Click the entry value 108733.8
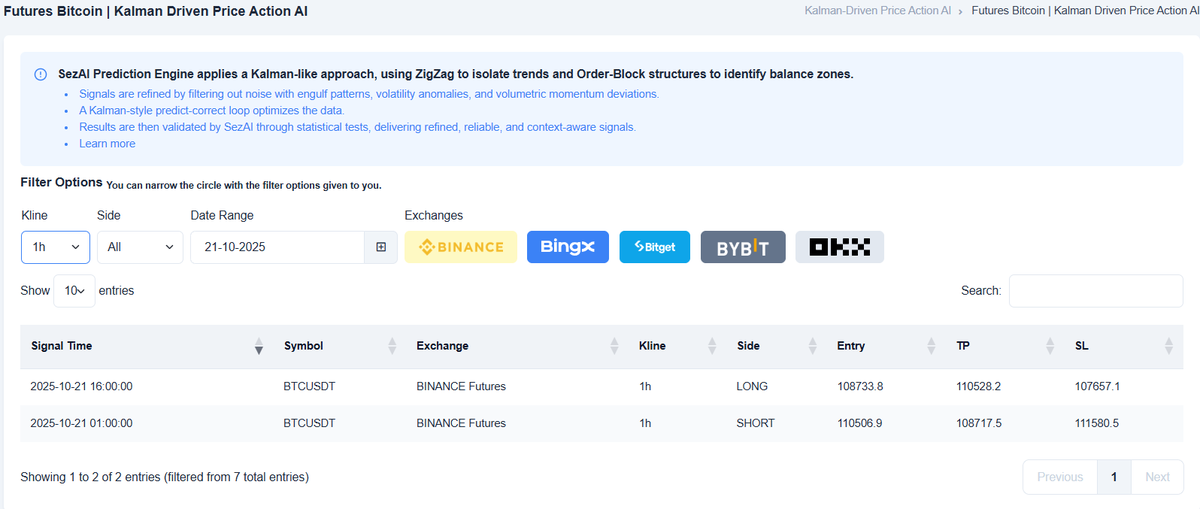Screen dimensions: 1200x509 point(860,386)
